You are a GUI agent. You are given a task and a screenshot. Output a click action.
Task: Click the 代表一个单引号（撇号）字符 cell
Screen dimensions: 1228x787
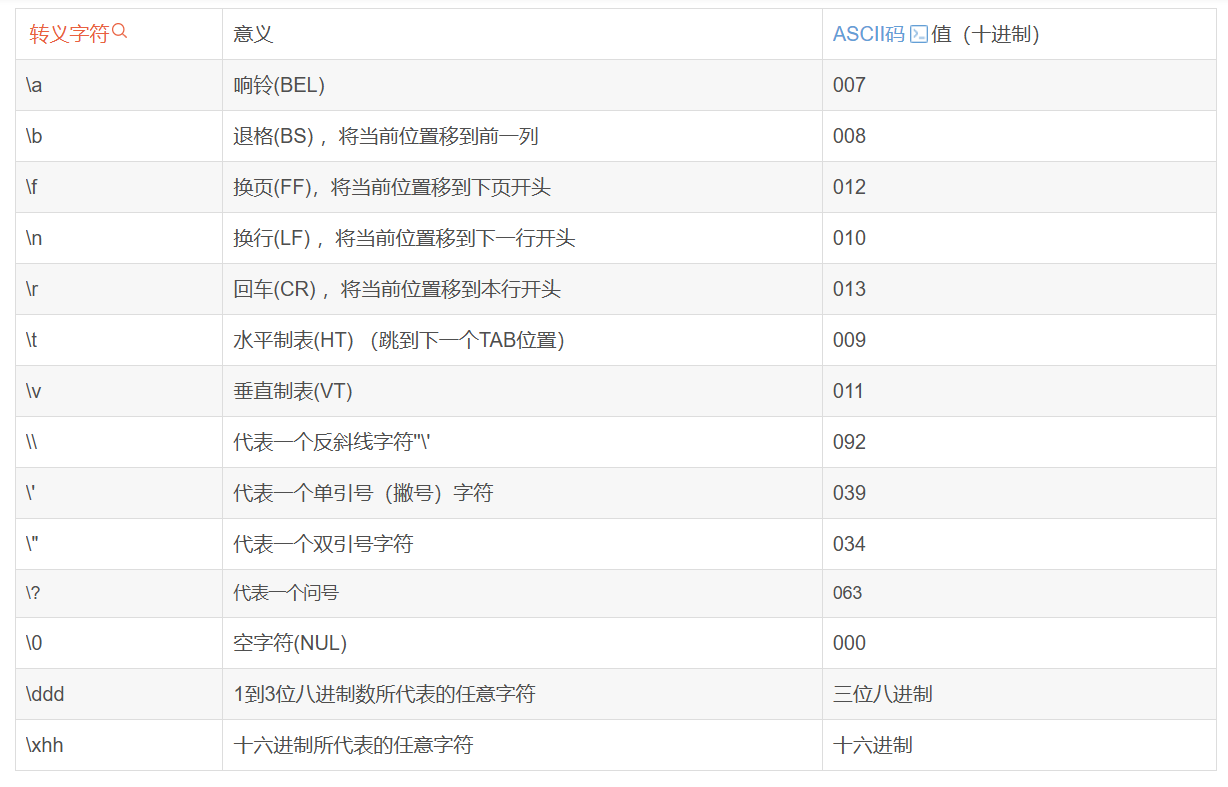pyautogui.click(x=522, y=493)
